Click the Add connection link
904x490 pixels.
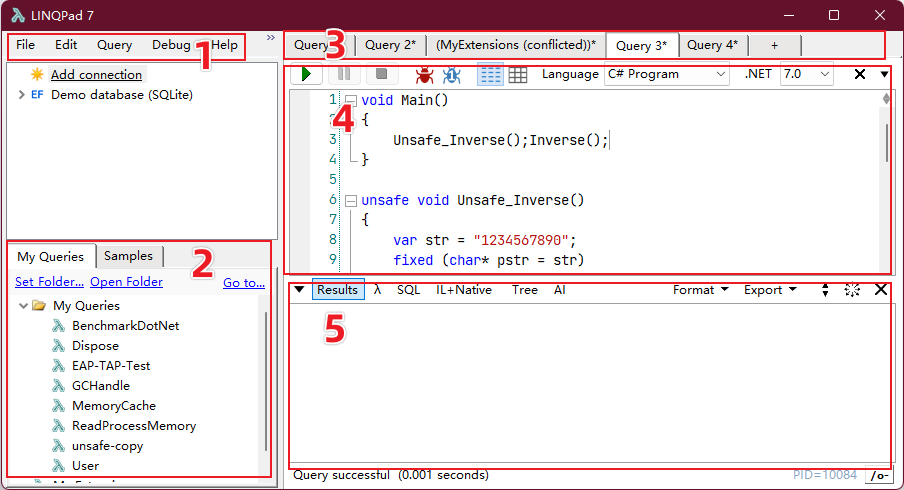click(96, 74)
